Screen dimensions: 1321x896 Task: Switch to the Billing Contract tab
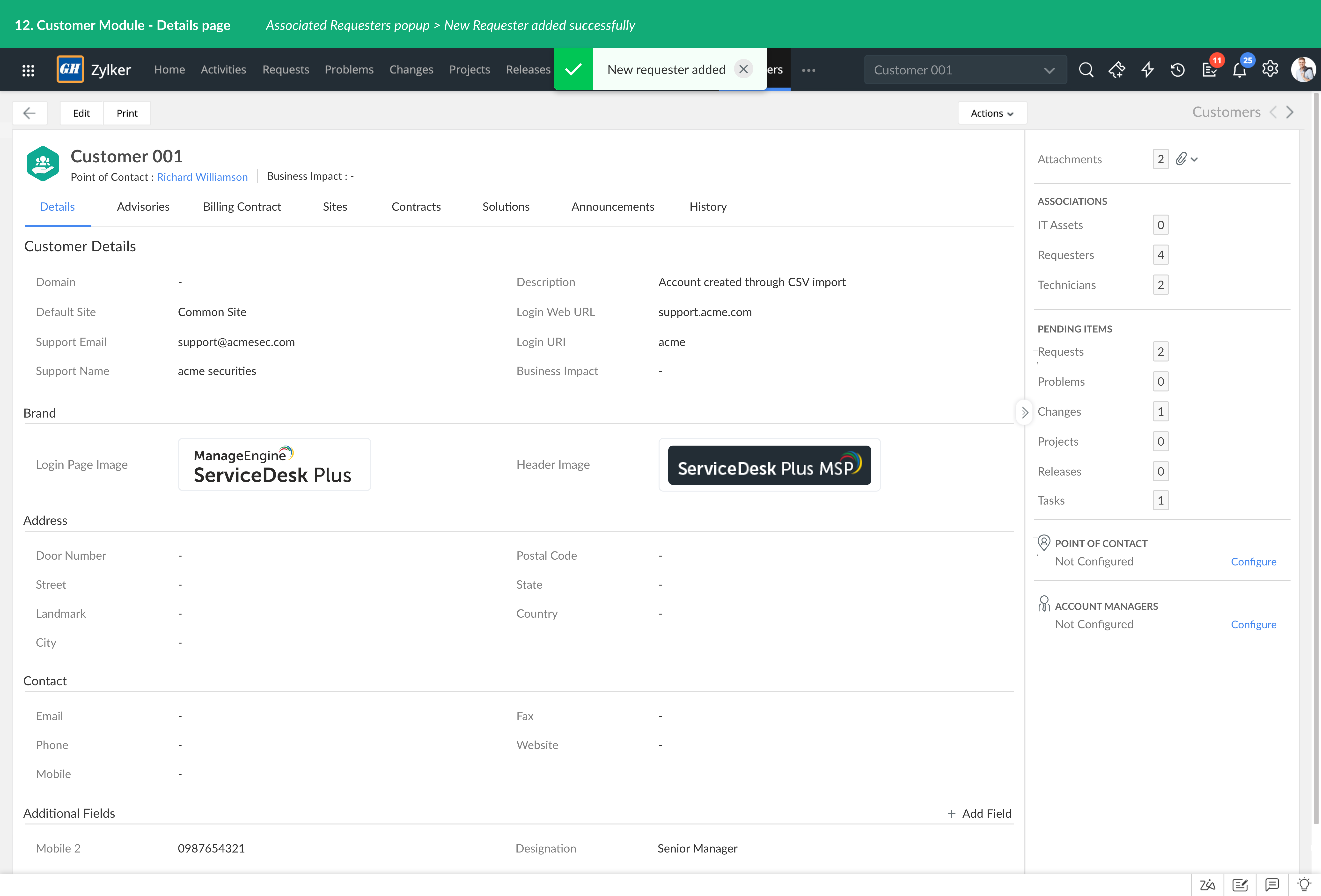tap(242, 207)
